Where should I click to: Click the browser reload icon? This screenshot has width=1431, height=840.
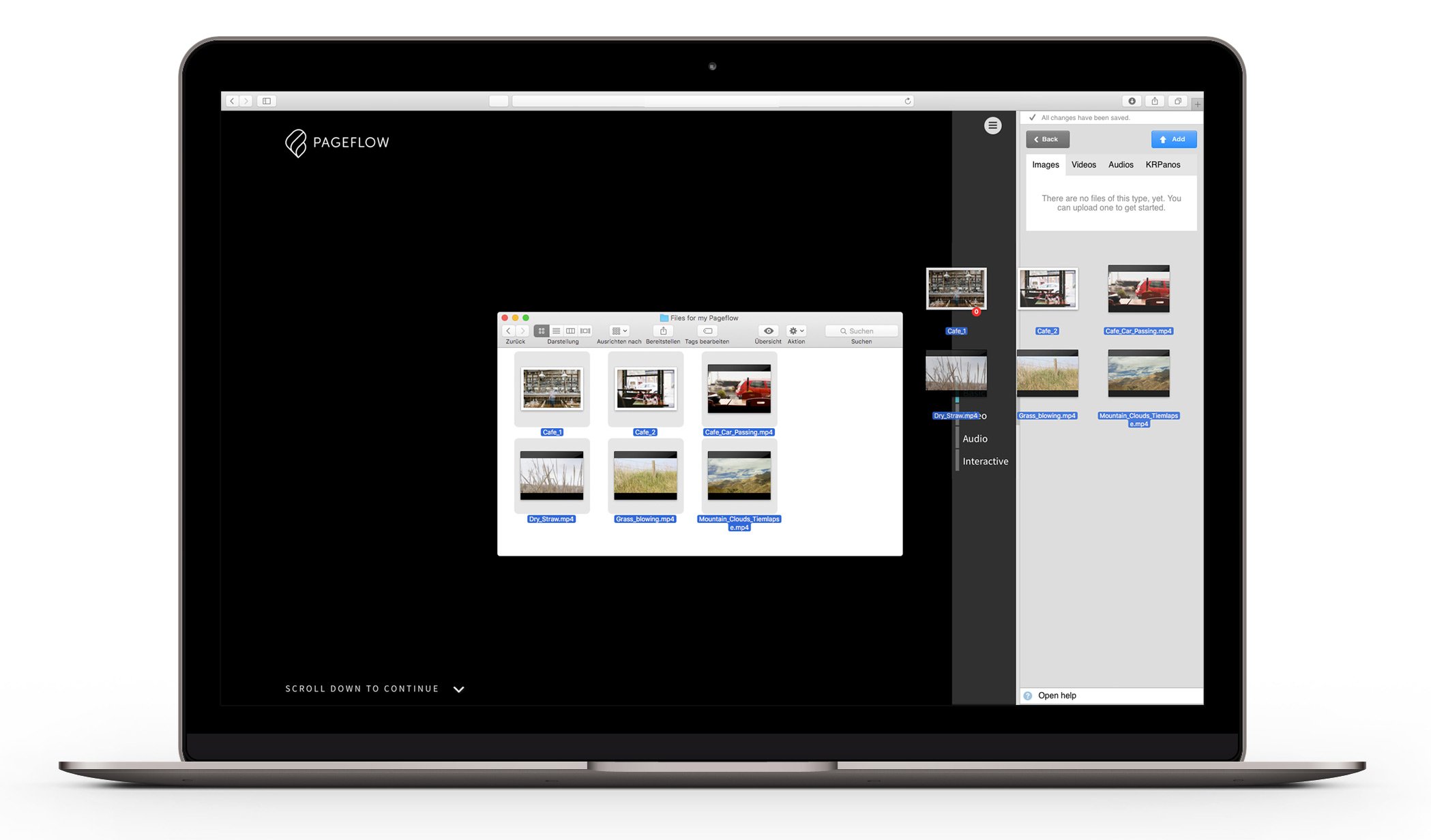coord(907,101)
